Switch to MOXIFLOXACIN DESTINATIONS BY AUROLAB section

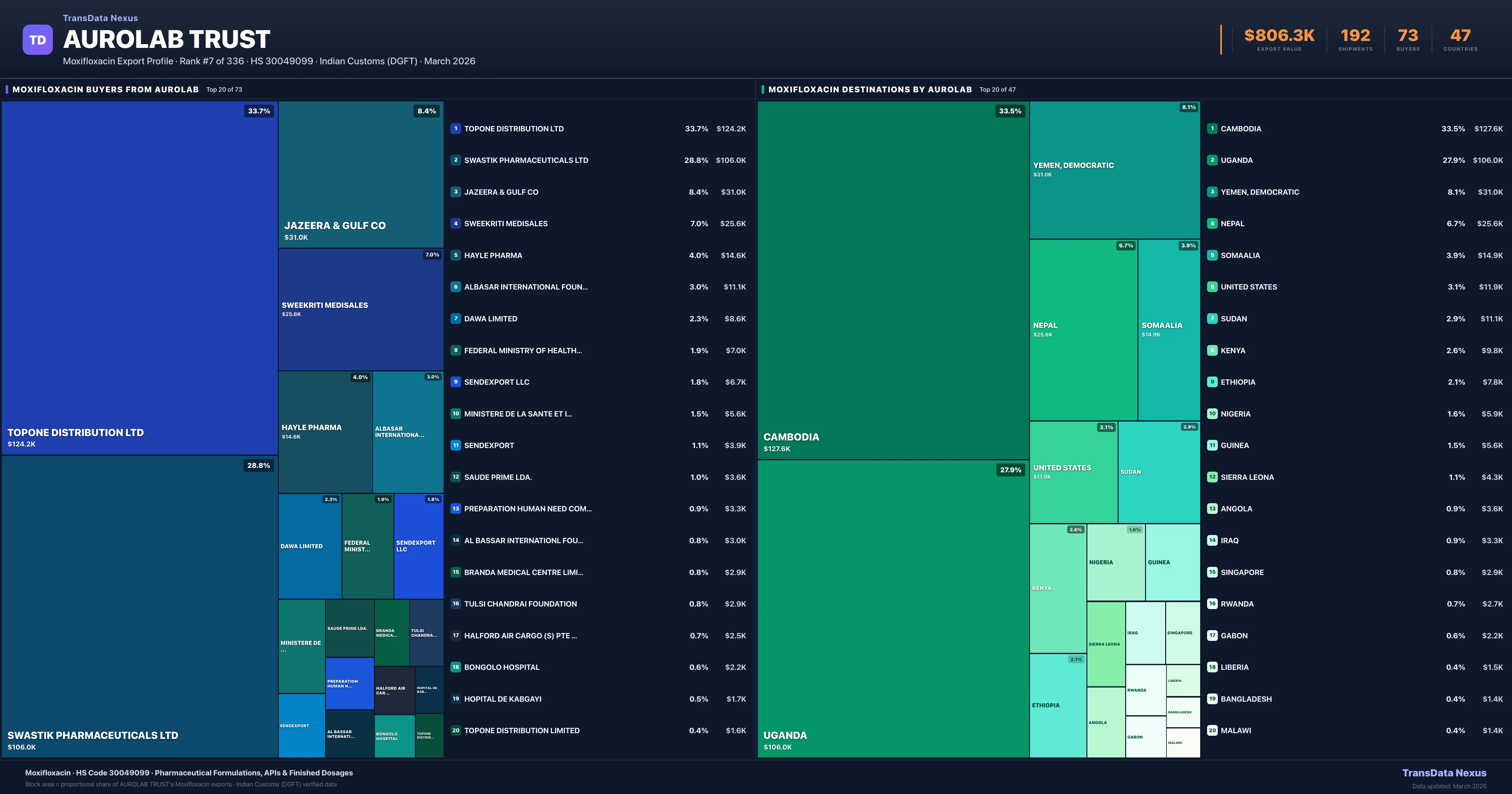871,89
